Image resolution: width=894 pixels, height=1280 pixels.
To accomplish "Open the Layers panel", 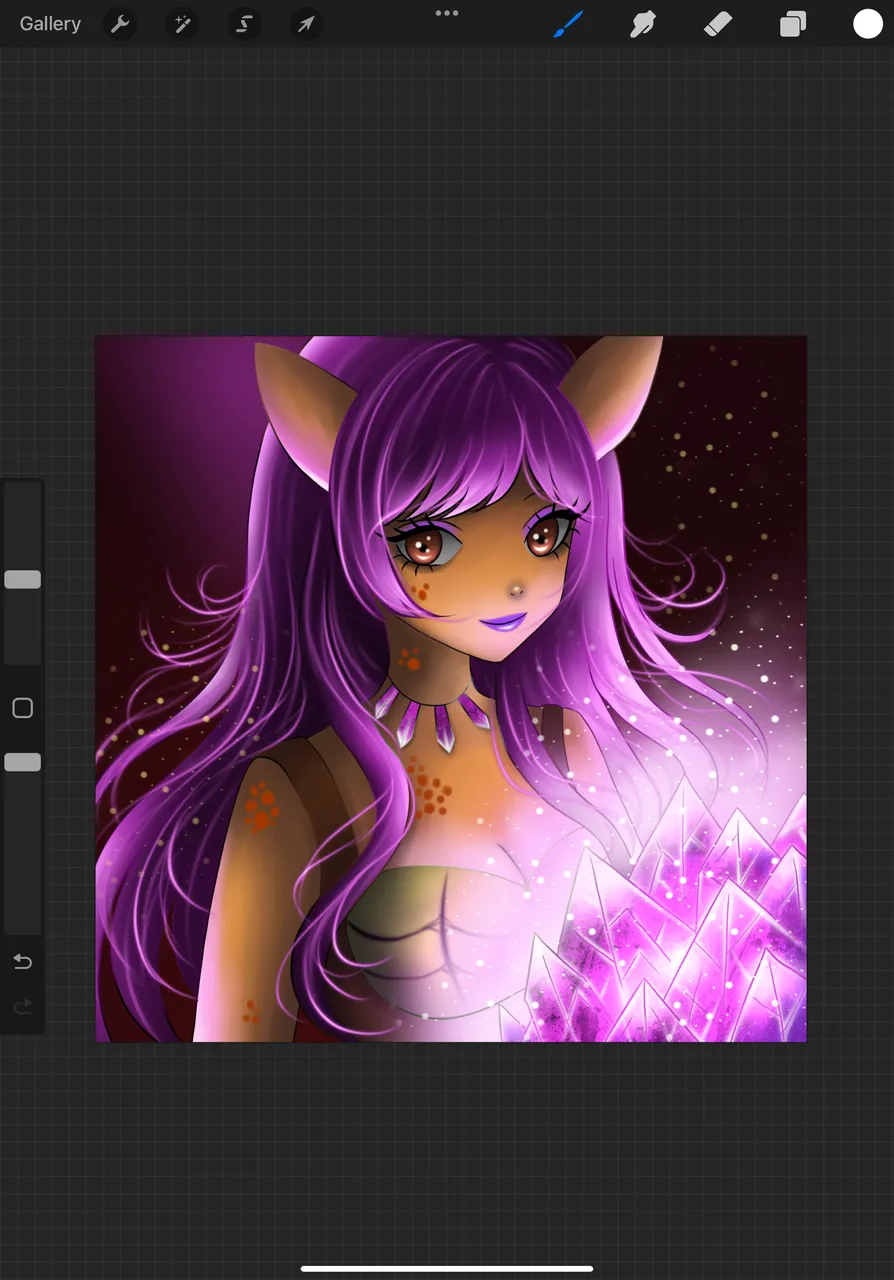I will (793, 24).
